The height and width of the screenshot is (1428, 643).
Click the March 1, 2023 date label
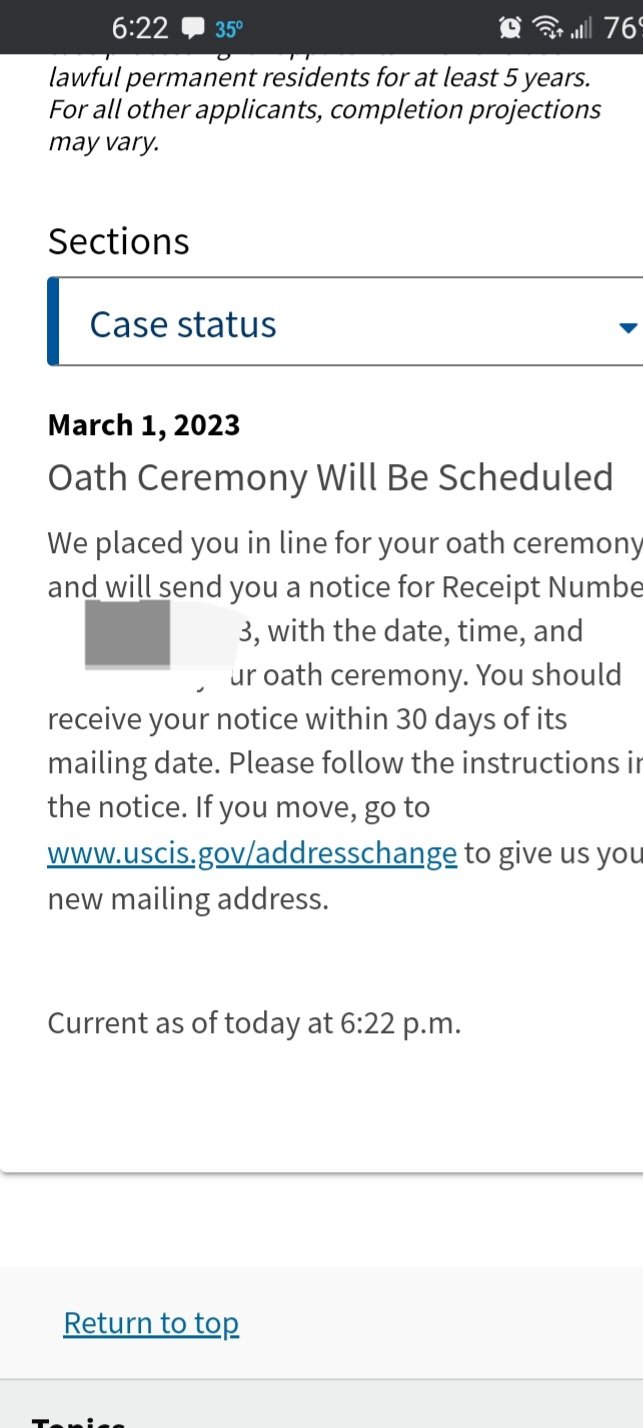pos(144,425)
